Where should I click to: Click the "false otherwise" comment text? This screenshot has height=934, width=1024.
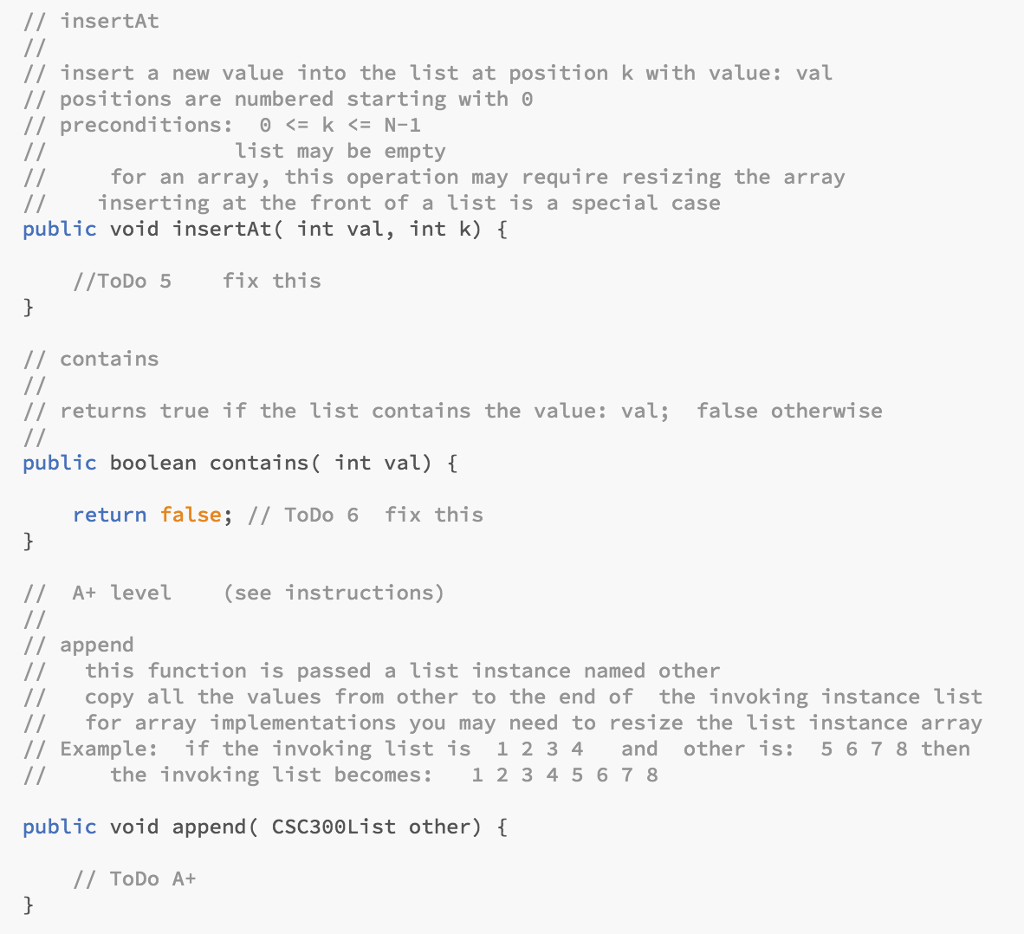click(789, 411)
